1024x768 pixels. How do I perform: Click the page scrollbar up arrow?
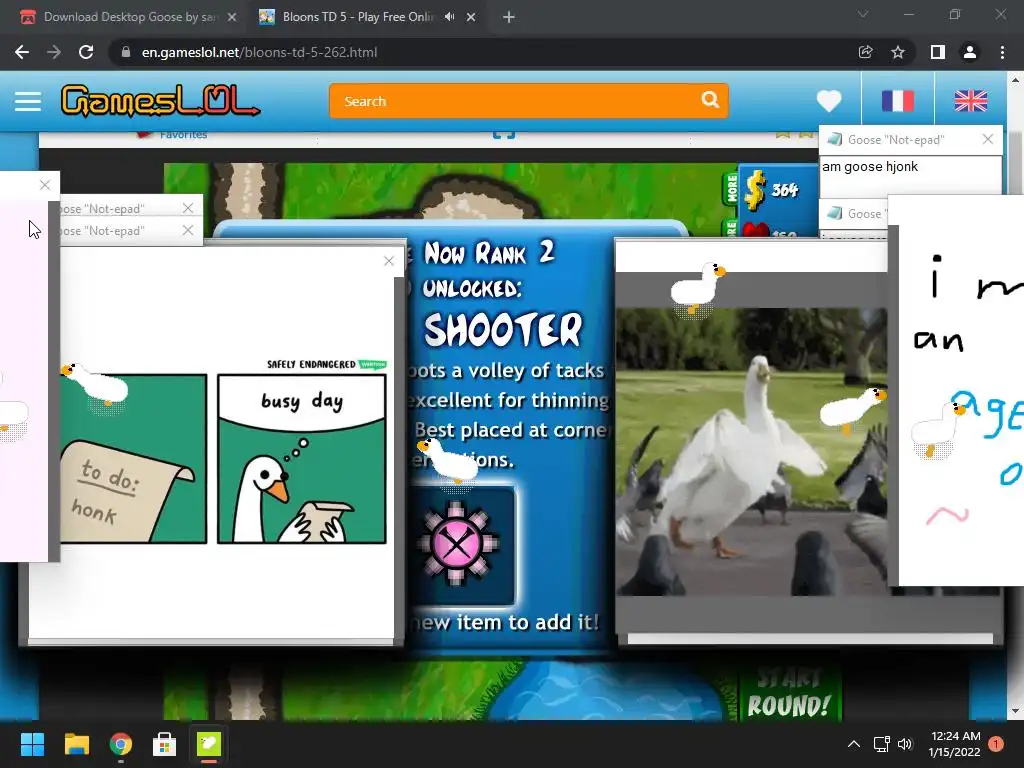(1015, 80)
